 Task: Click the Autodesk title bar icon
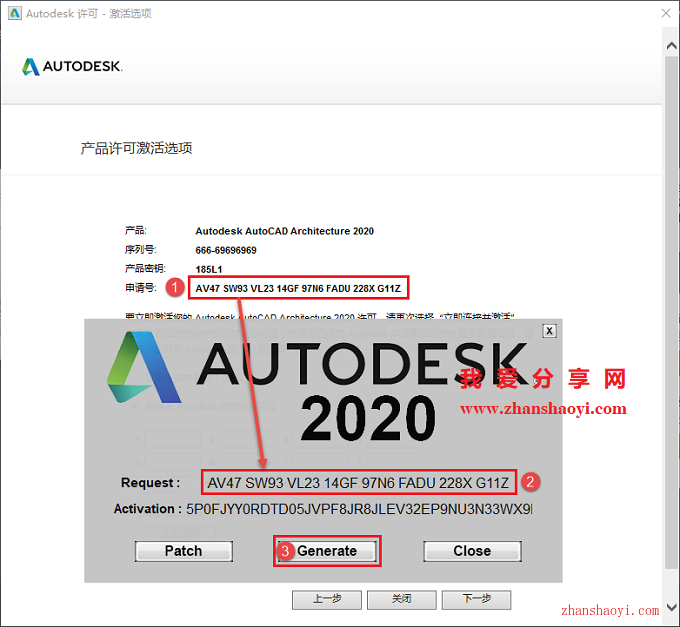[x=15, y=13]
